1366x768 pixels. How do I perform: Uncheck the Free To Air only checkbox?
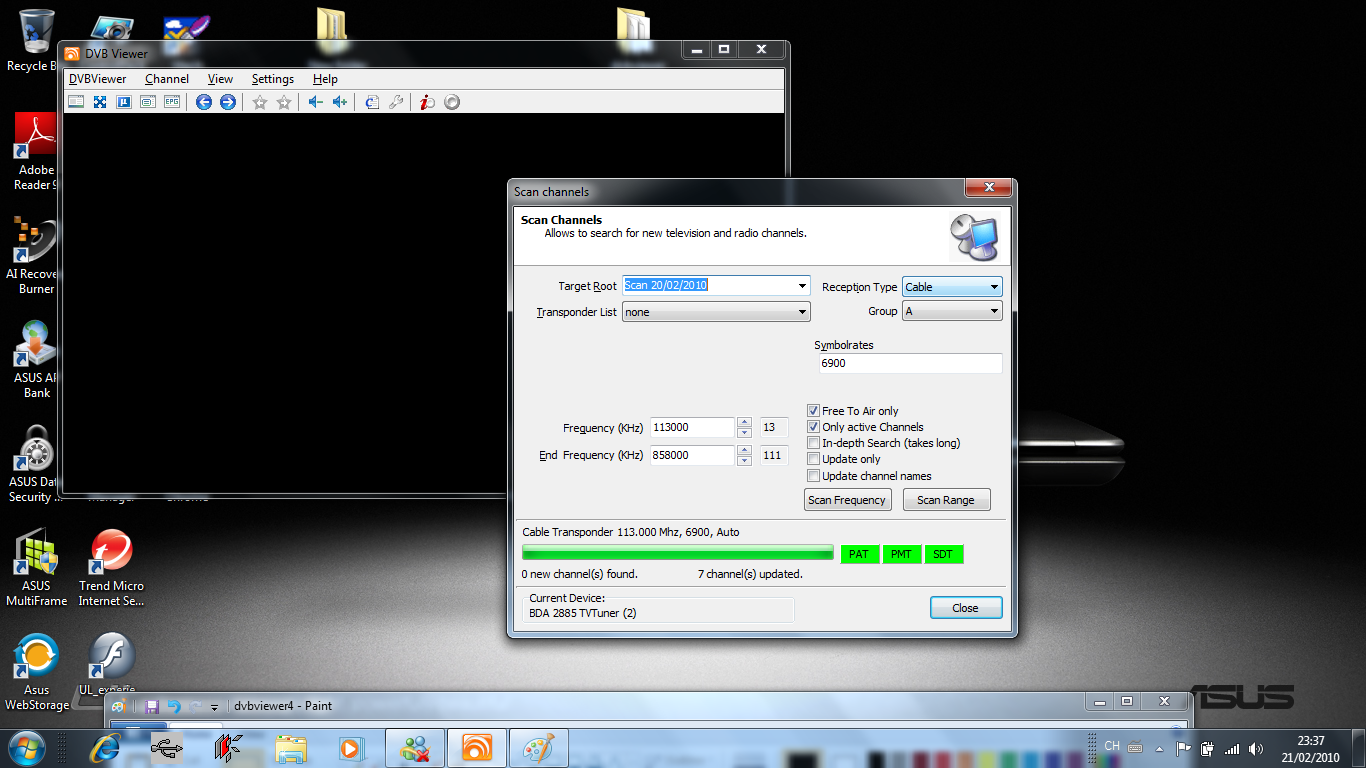tap(814, 411)
